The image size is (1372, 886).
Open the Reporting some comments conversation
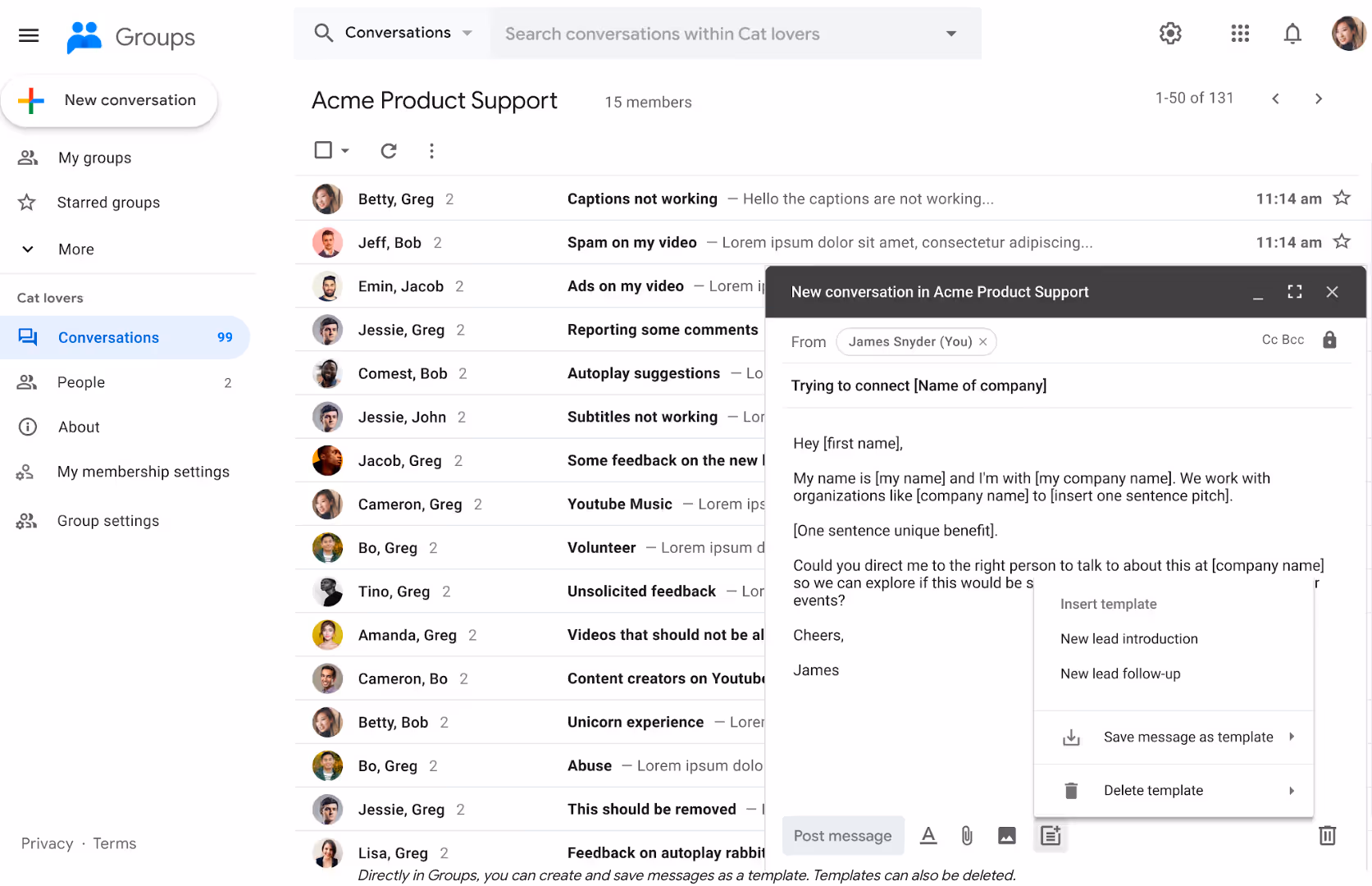pos(530,330)
